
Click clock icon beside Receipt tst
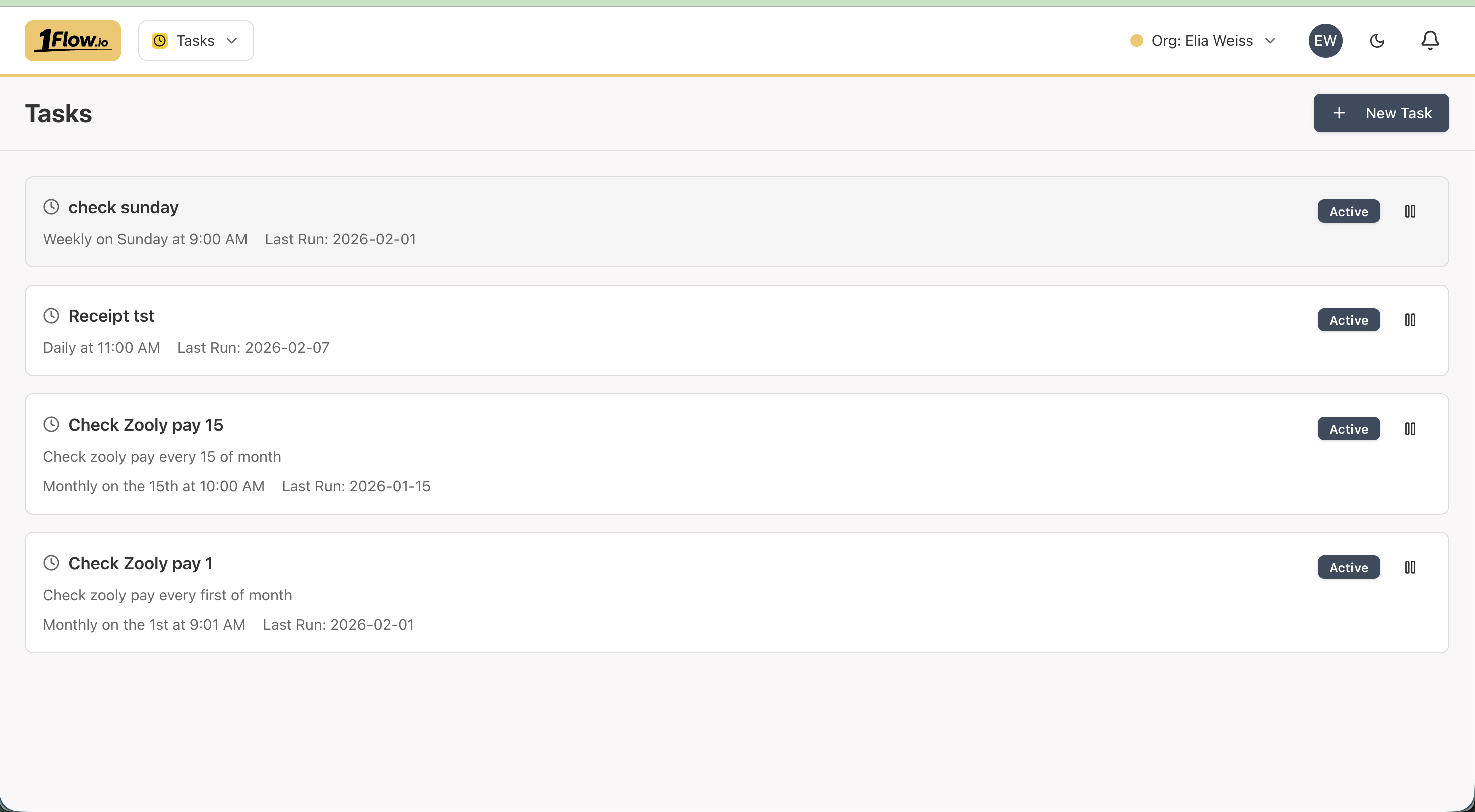point(51,316)
